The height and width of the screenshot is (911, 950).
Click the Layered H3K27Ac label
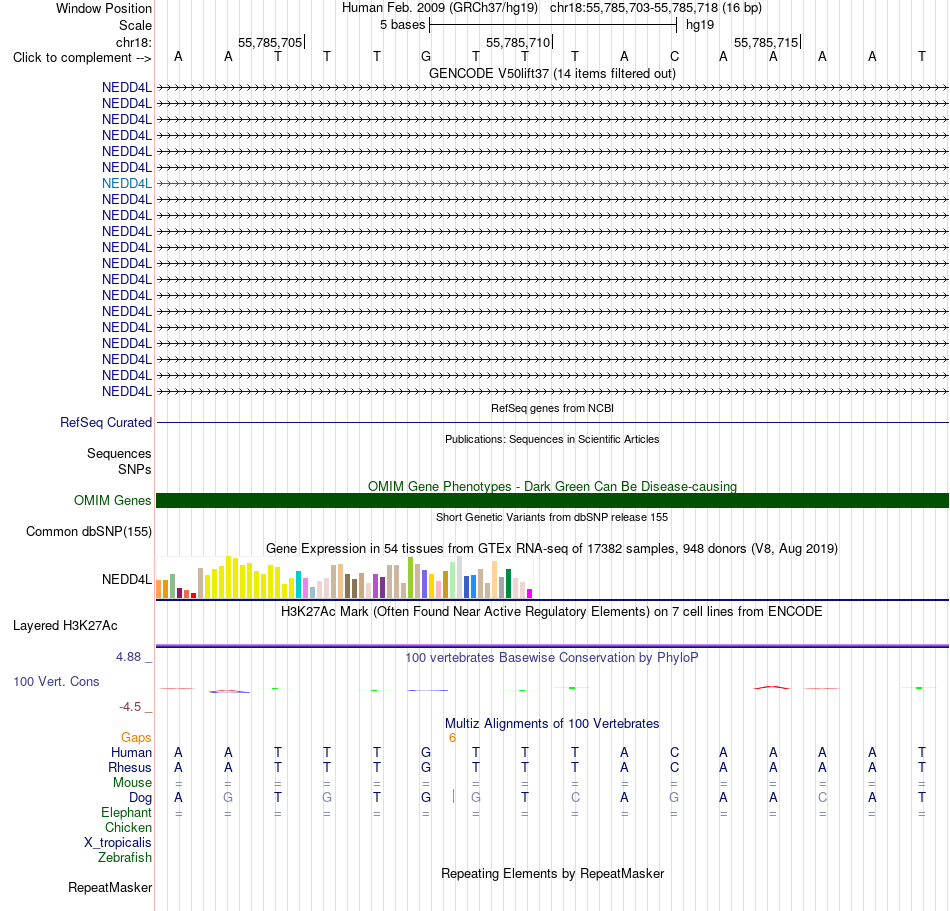65,626
